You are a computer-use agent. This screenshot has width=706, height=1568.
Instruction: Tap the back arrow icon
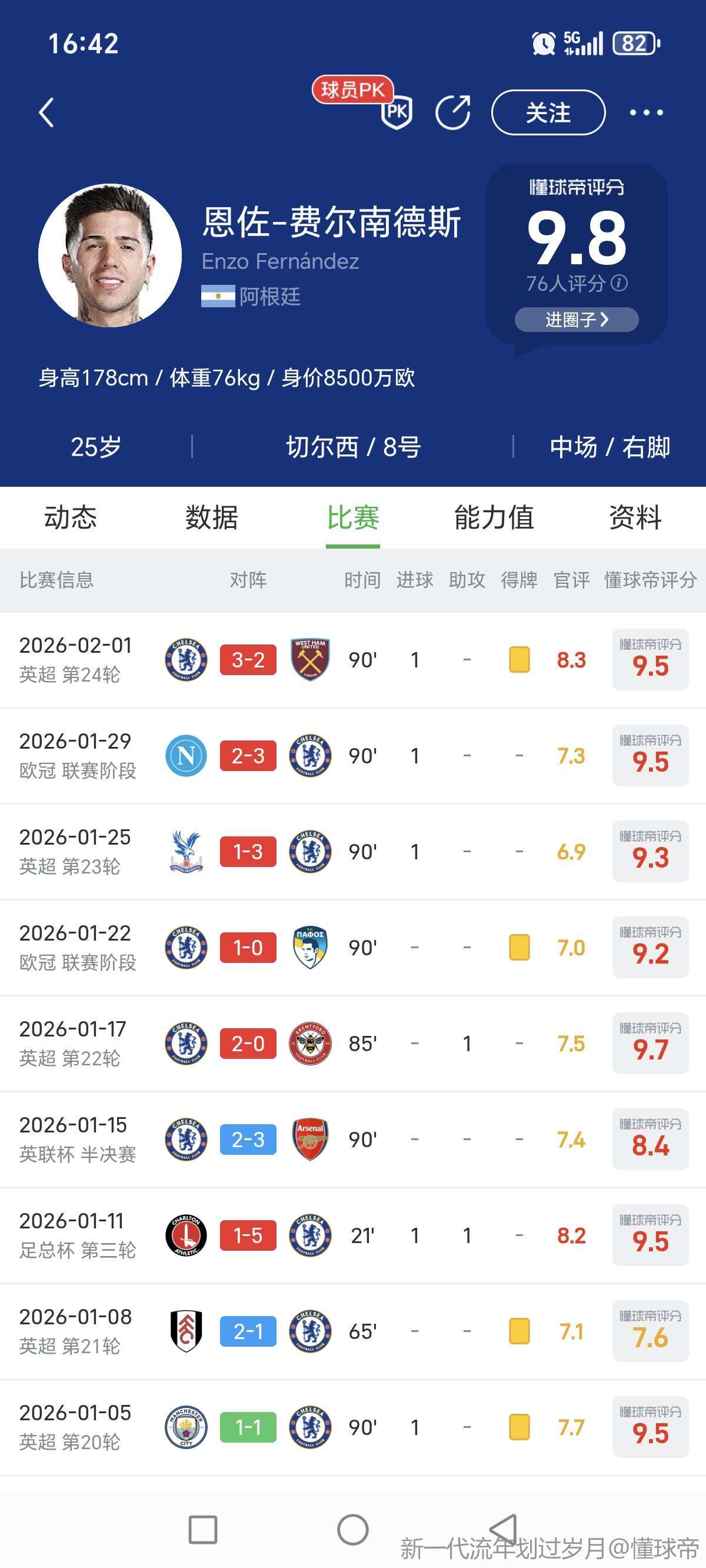click(x=47, y=112)
